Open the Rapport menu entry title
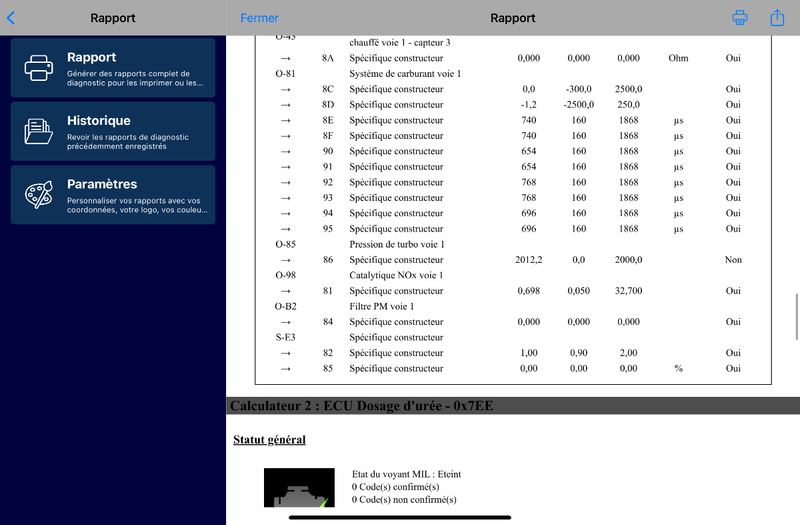Viewport: 800px width, 525px height. [x=91, y=58]
